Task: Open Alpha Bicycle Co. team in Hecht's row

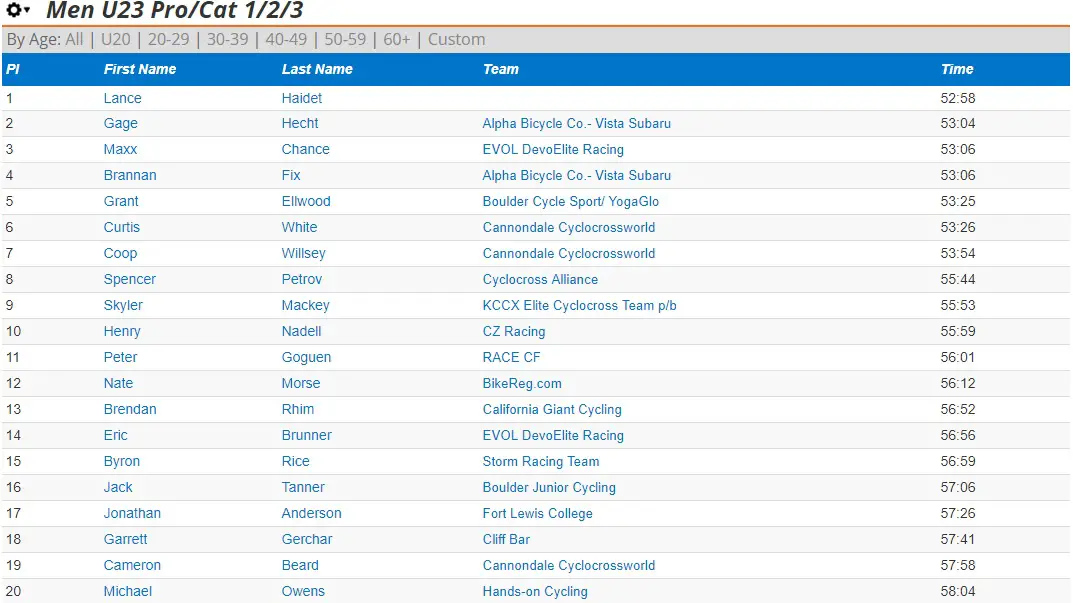Action: click(577, 124)
